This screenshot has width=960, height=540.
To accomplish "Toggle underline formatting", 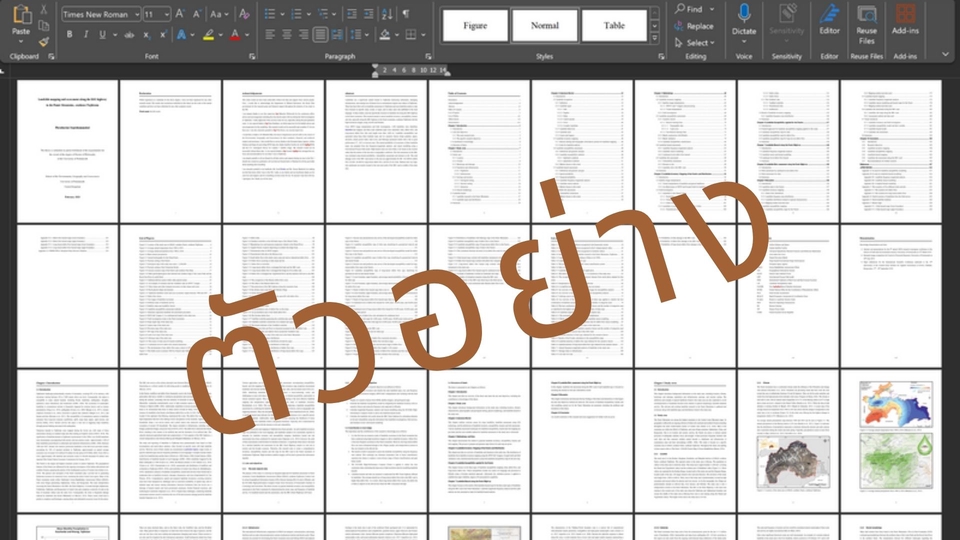I will click(102, 35).
